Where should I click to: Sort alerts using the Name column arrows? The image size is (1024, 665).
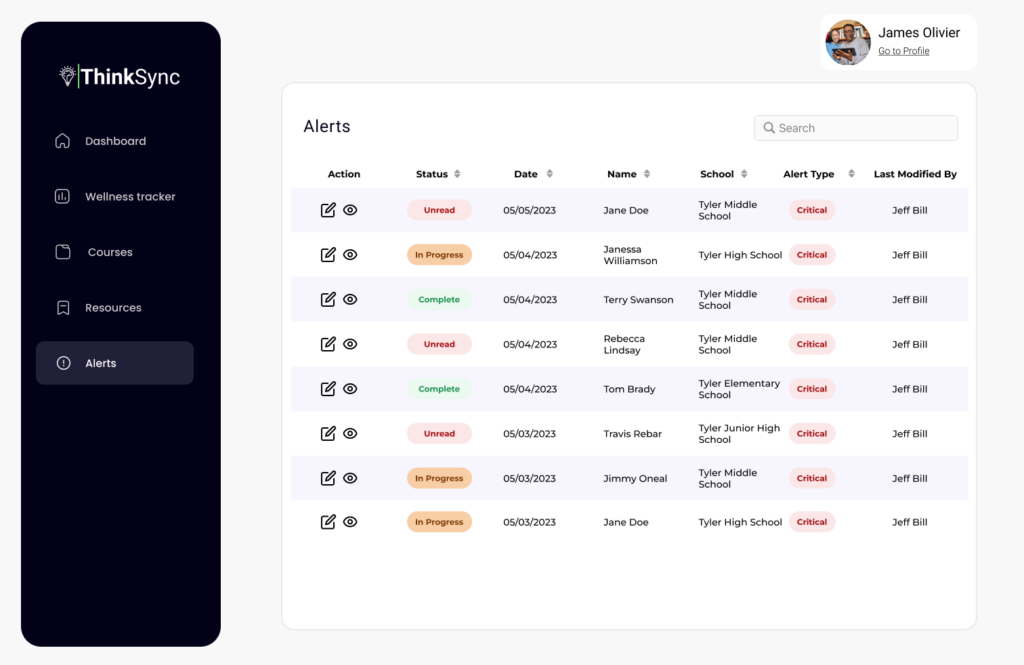647,174
